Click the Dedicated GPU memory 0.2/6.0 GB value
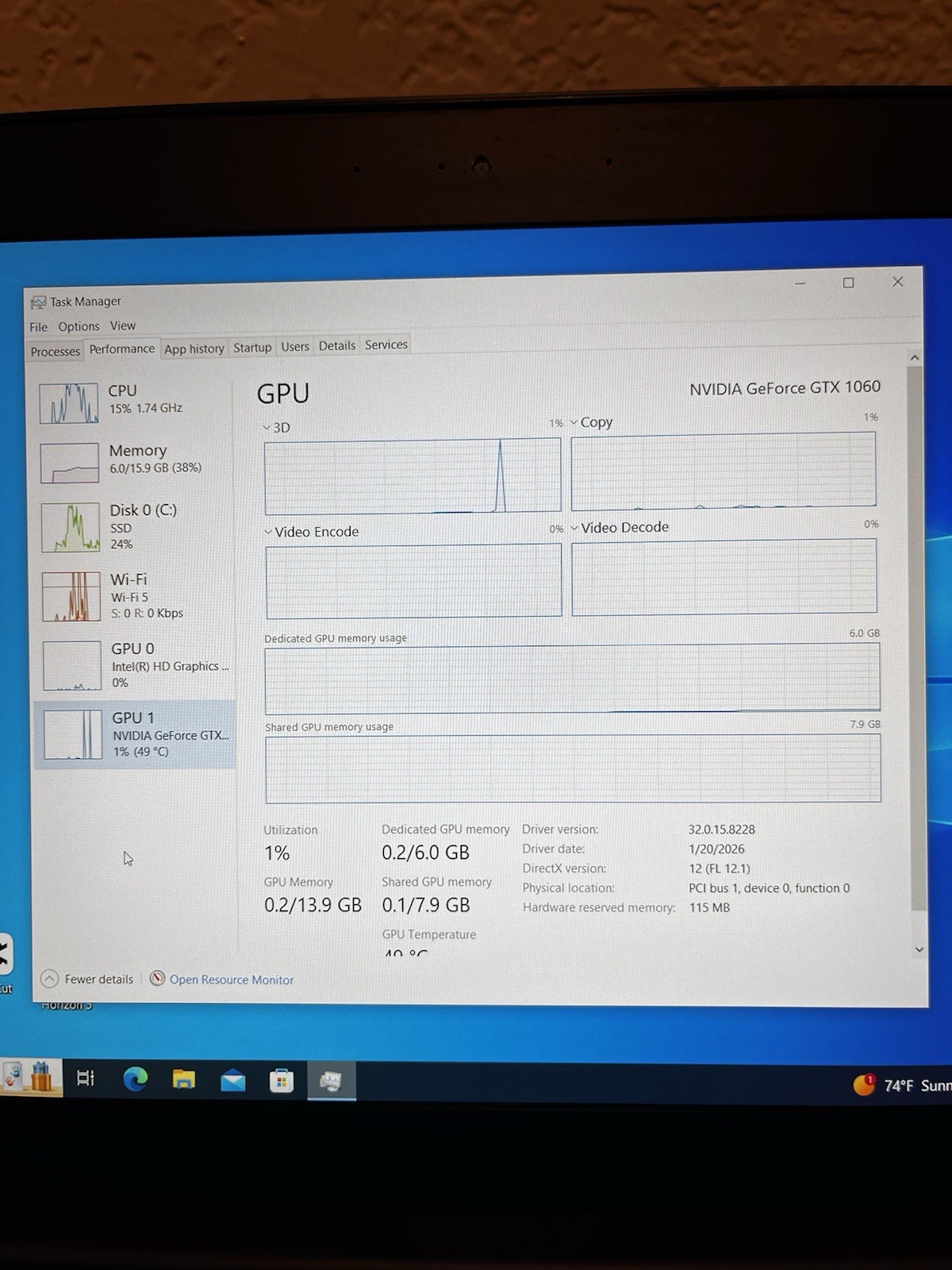This screenshot has width=952, height=1270. coord(425,852)
